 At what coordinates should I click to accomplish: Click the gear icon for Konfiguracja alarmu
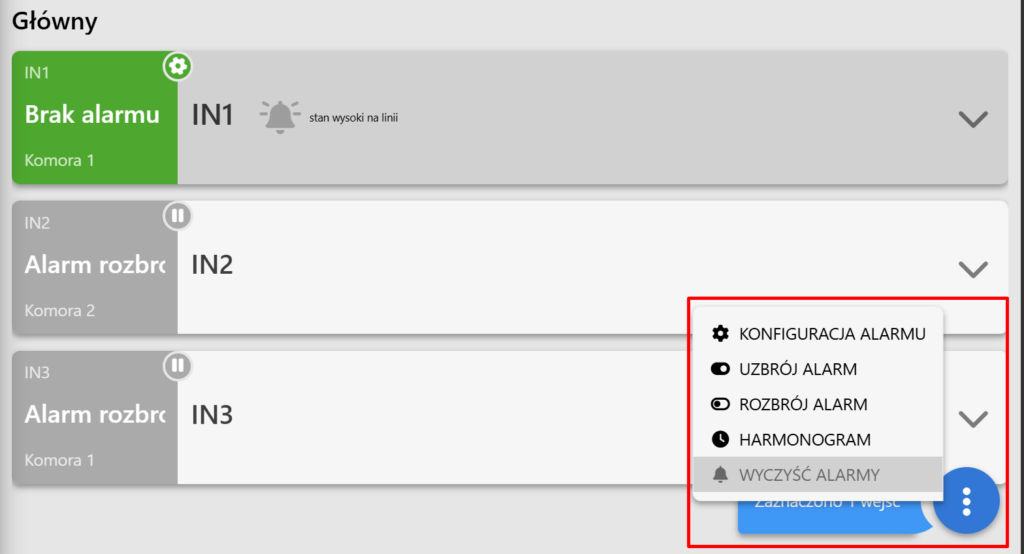pyautogui.click(x=720, y=334)
